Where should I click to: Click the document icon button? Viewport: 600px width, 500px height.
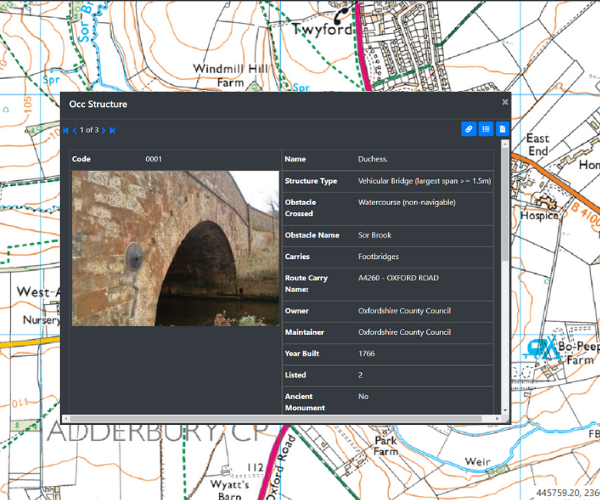pos(502,129)
